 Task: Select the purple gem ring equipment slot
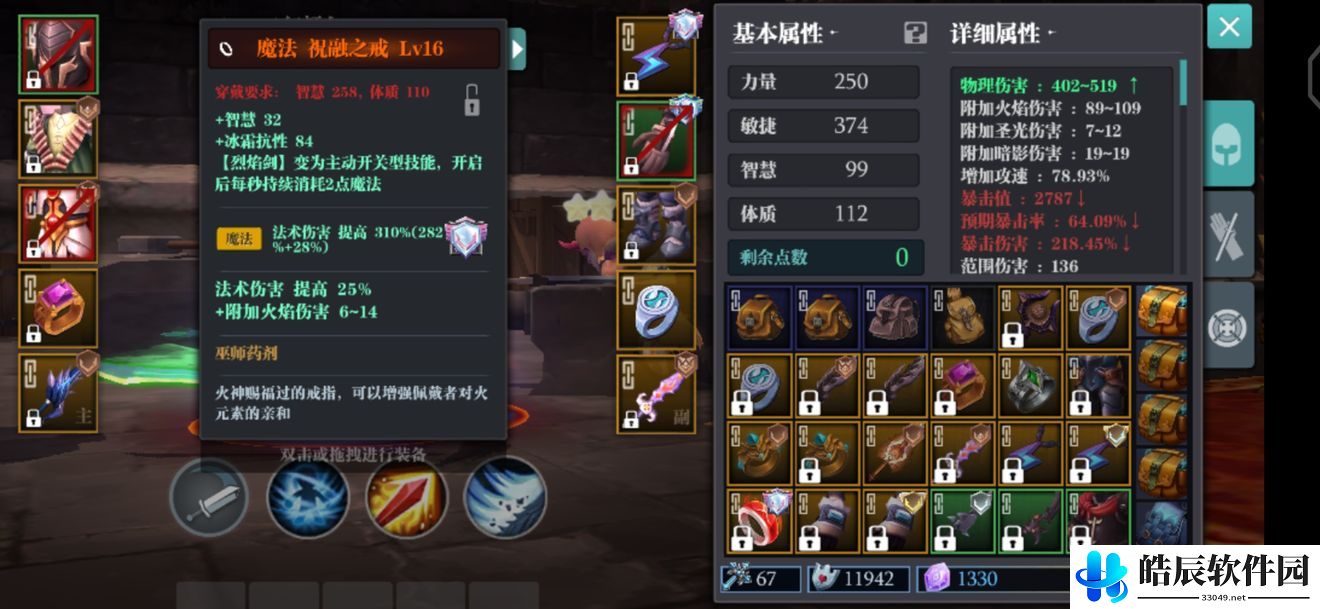click(58, 308)
